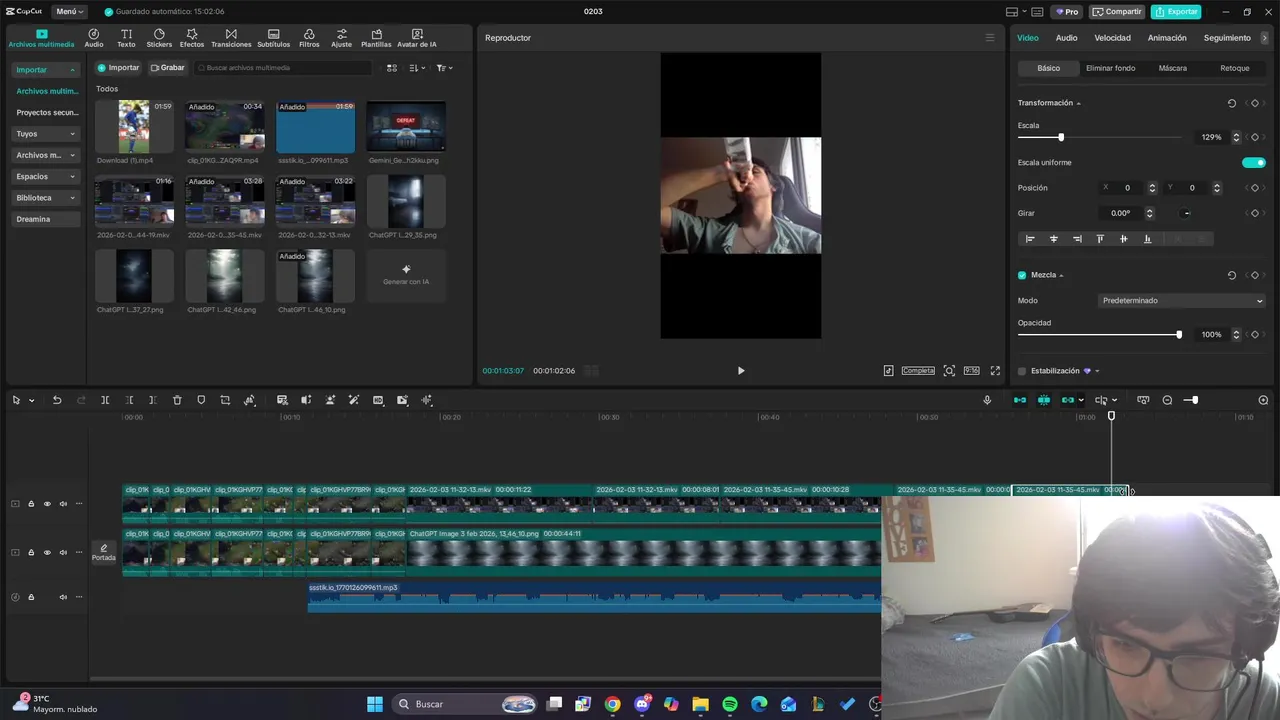Open the Audio media tab in top toolbar

click(x=94, y=38)
